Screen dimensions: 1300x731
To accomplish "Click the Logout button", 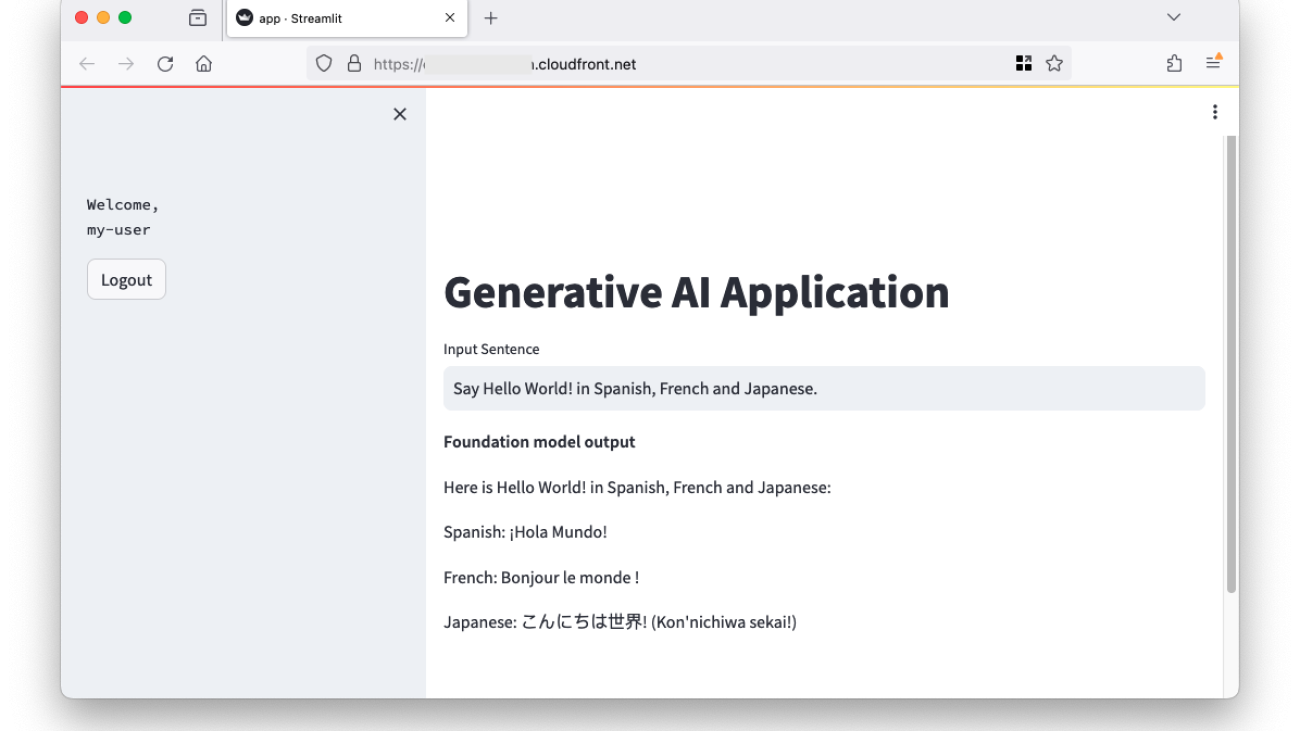I will click(126, 280).
